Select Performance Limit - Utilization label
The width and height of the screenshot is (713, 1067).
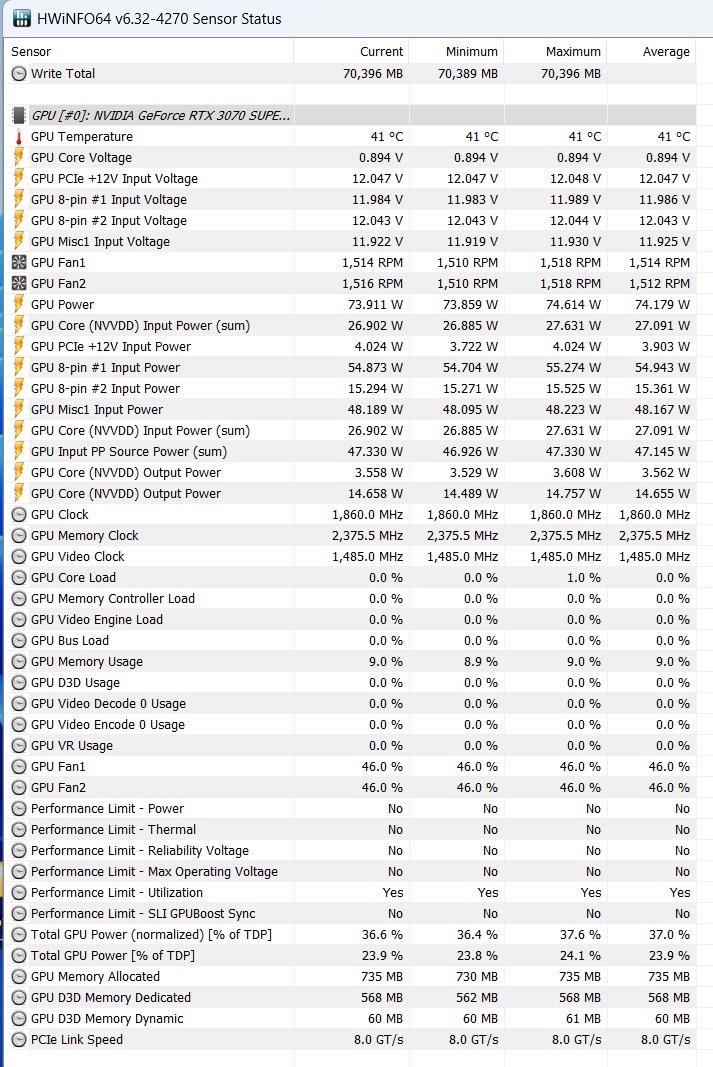(x=116, y=893)
